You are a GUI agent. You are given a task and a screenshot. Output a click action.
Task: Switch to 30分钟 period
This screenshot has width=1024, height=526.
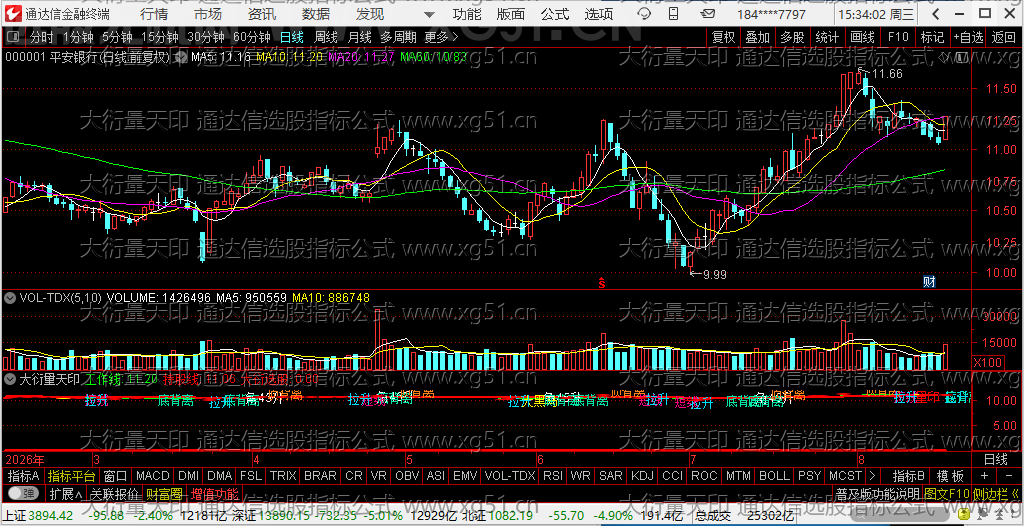[206, 37]
